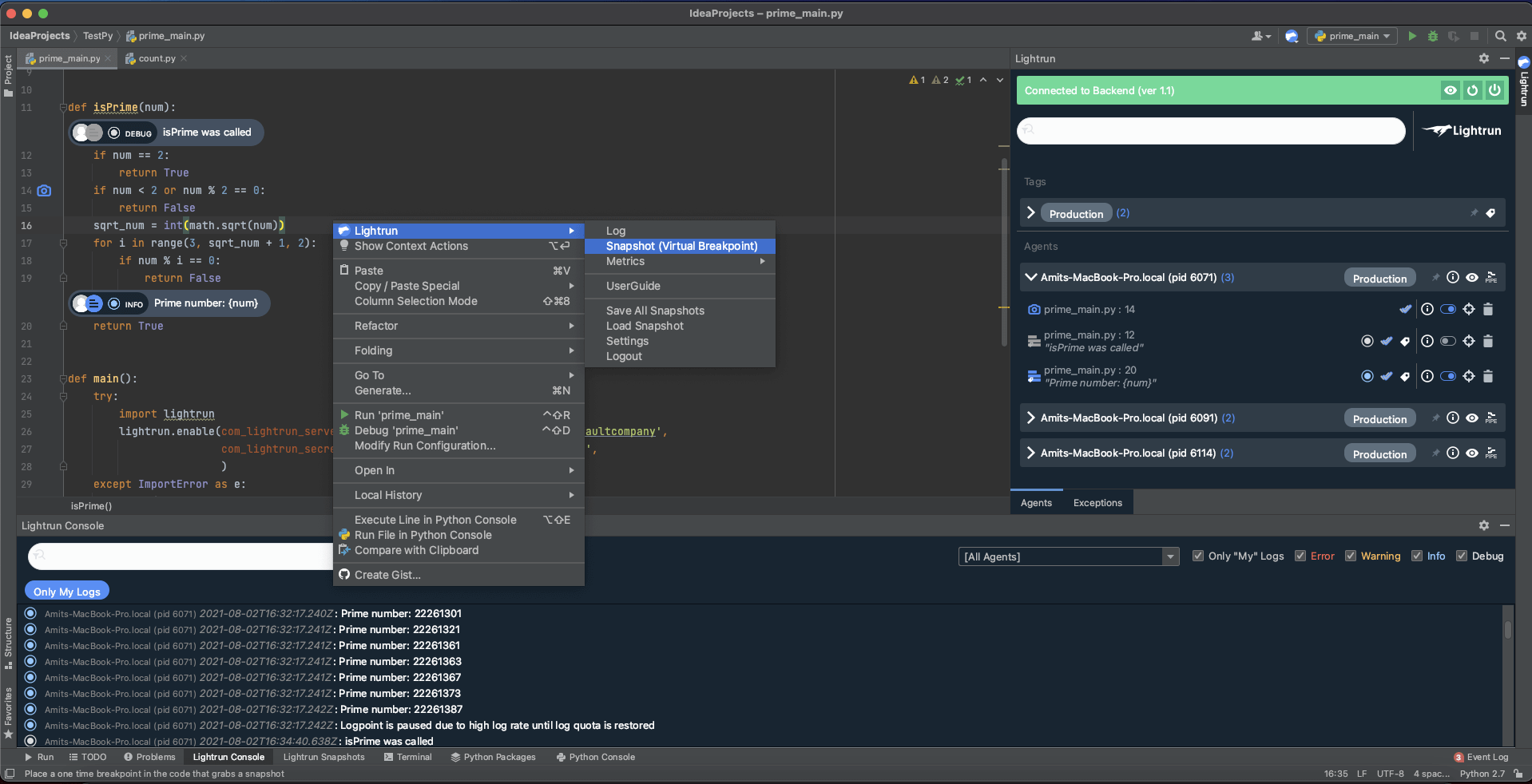Start debugging with the bug icon
Screen dimensions: 1532x784
pyautogui.click(x=1431, y=36)
